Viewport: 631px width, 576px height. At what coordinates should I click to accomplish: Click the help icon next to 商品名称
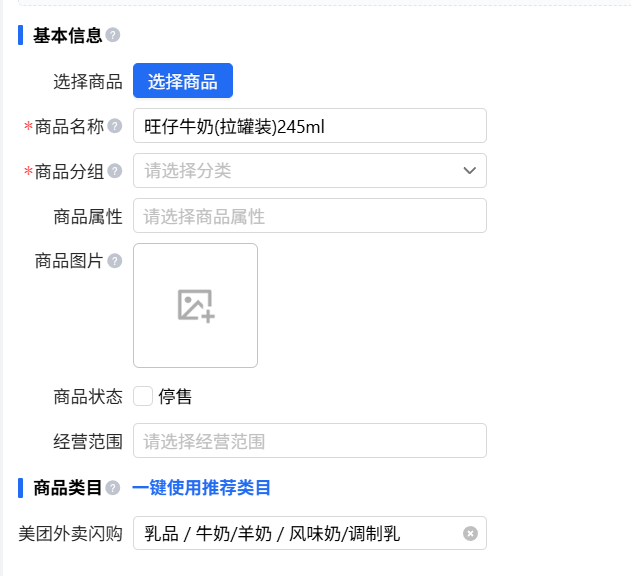pyautogui.click(x=115, y=126)
